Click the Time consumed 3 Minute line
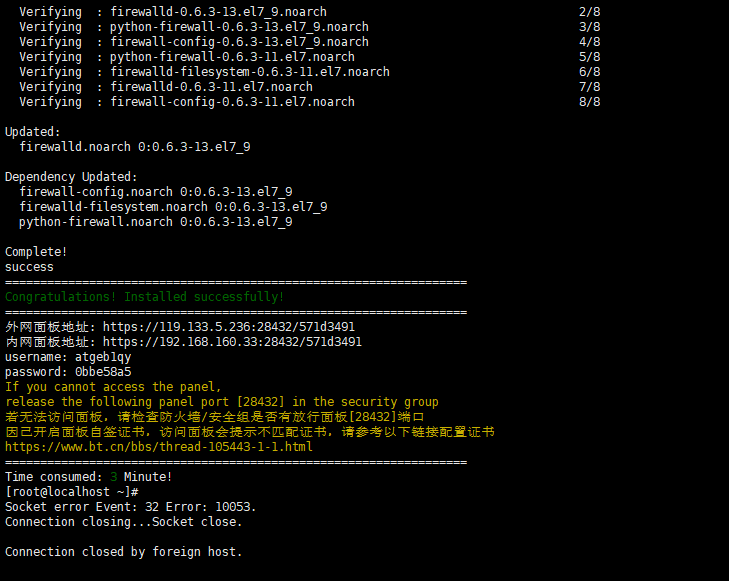729x581 pixels. click(88, 477)
